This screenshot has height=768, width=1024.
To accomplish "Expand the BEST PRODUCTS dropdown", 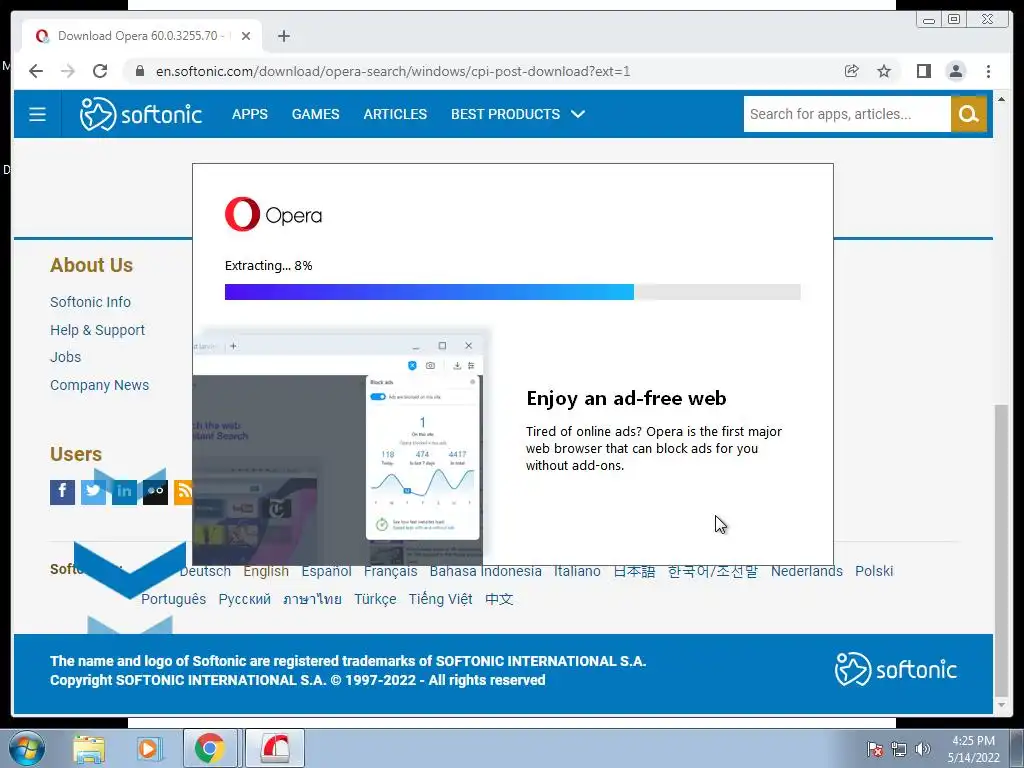I will (x=518, y=114).
